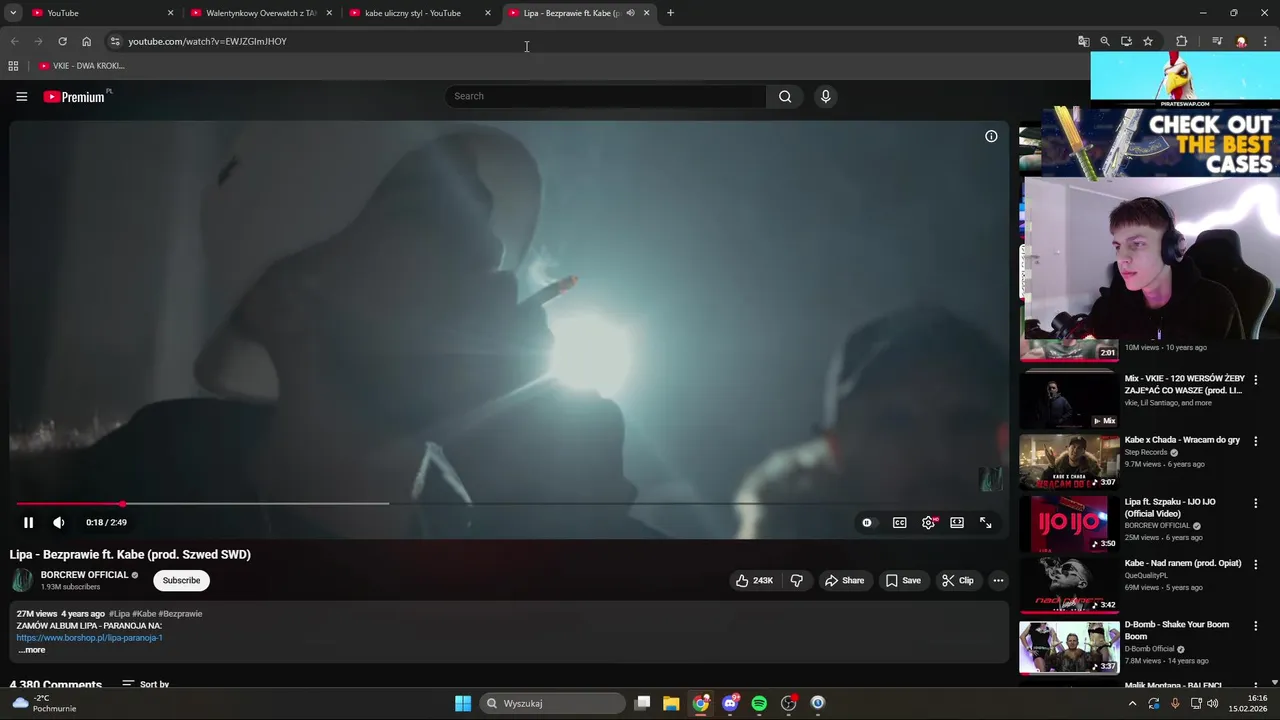
Task: Open bookmarks apps grid icon
Action: [x=13, y=66]
